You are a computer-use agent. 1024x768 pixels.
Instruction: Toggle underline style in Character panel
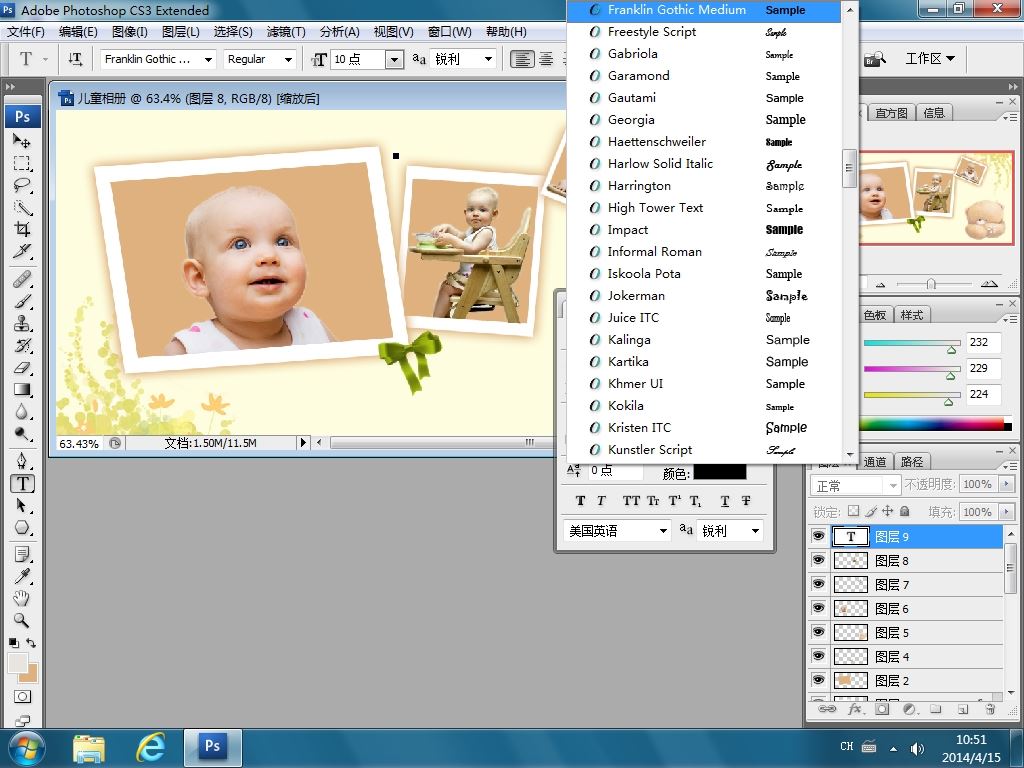tap(724, 501)
